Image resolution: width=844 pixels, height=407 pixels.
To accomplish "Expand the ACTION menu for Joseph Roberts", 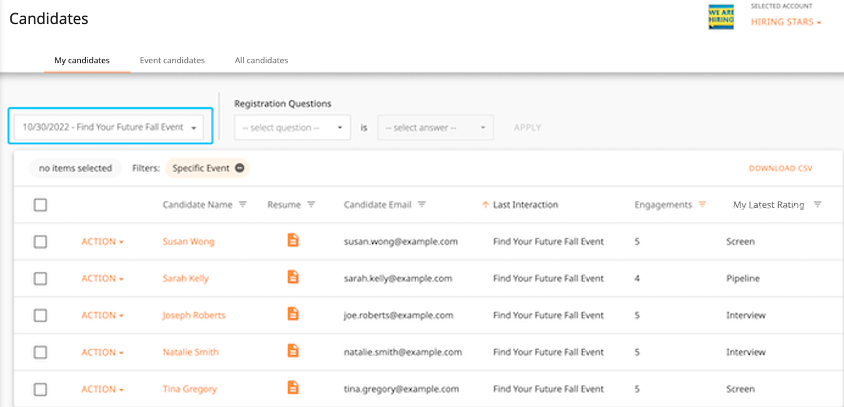I will click(102, 315).
